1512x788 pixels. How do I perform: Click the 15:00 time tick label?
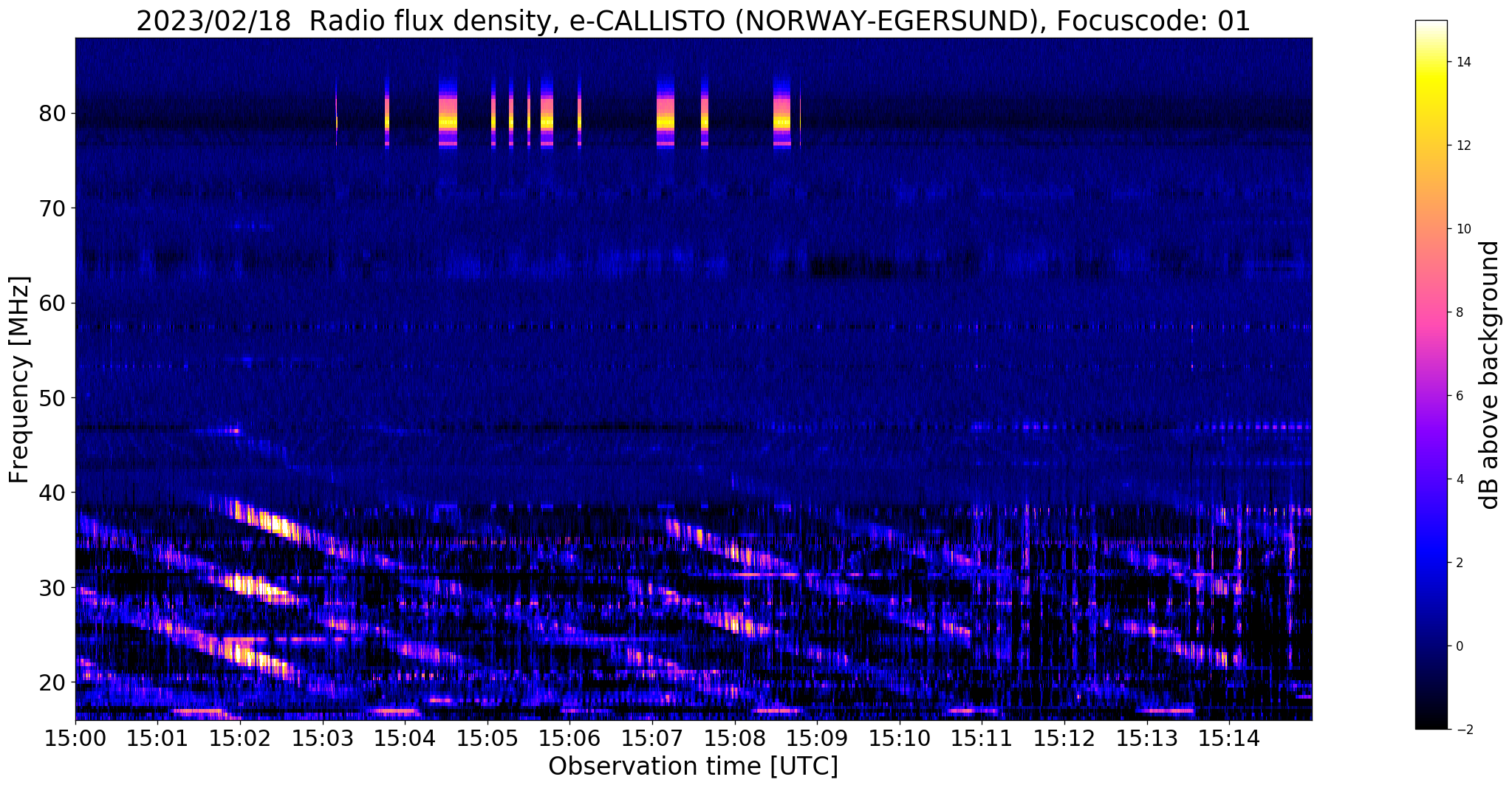(x=75, y=738)
